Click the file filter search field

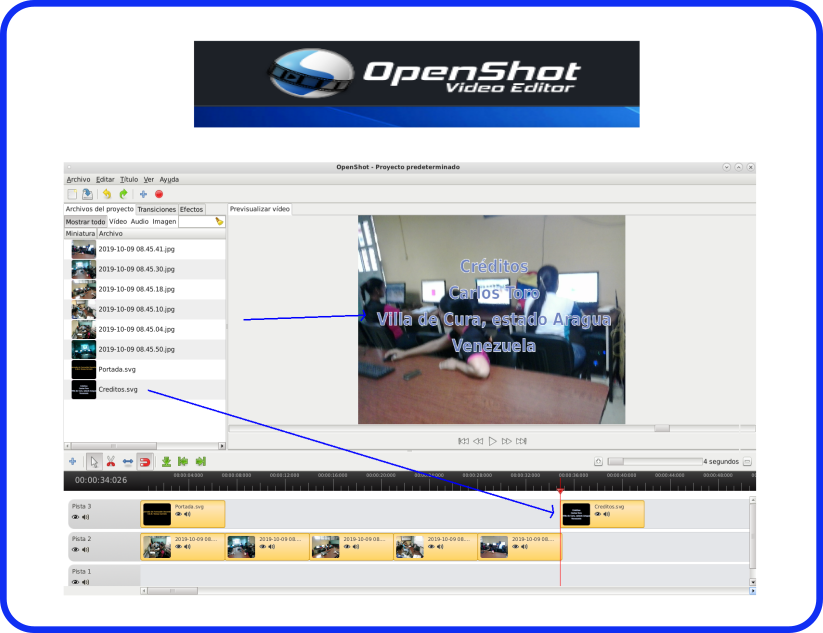(x=196, y=221)
